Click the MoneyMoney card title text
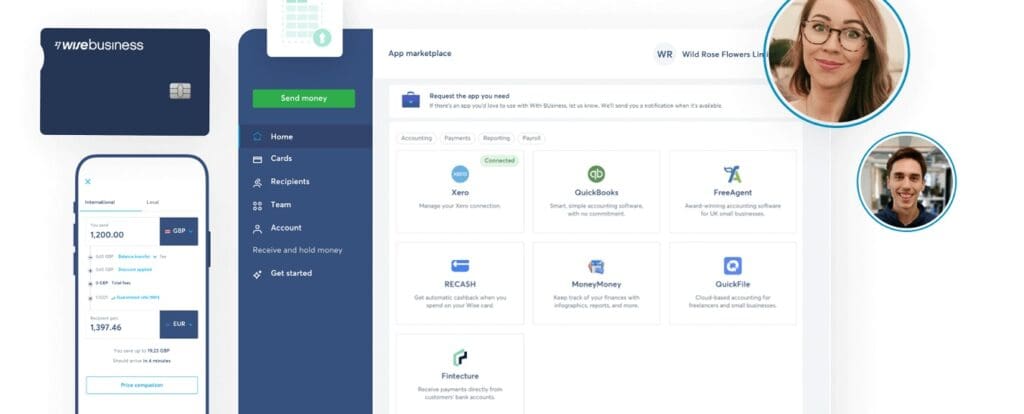 [x=596, y=285]
